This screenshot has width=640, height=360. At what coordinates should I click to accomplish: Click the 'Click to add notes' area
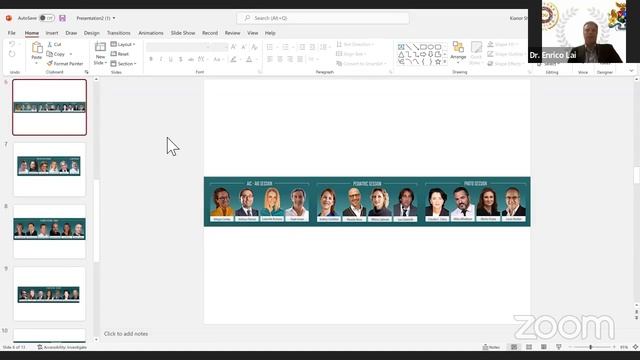[126, 333]
